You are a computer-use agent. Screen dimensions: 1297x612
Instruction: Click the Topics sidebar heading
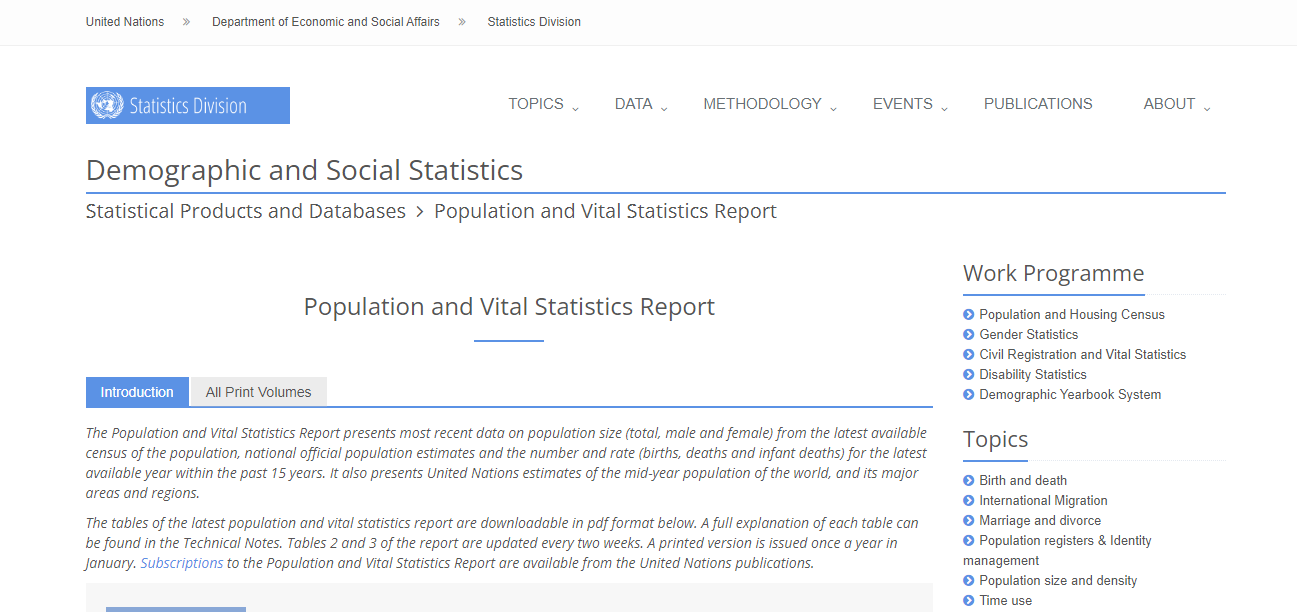click(x=995, y=439)
